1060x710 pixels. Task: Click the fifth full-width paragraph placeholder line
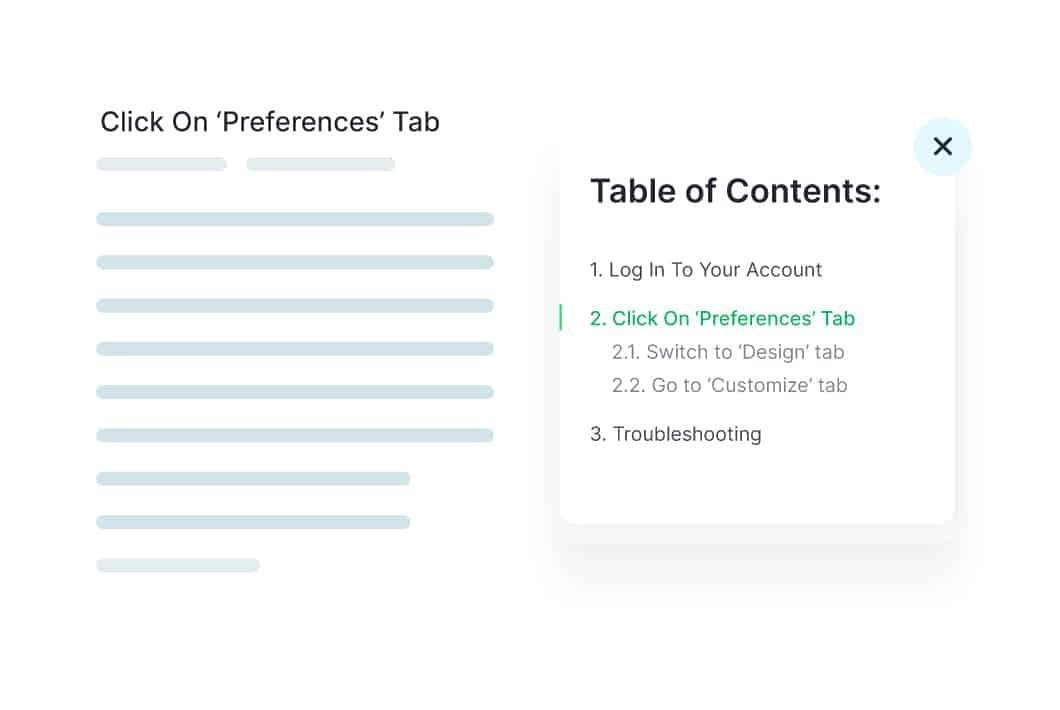click(x=295, y=392)
